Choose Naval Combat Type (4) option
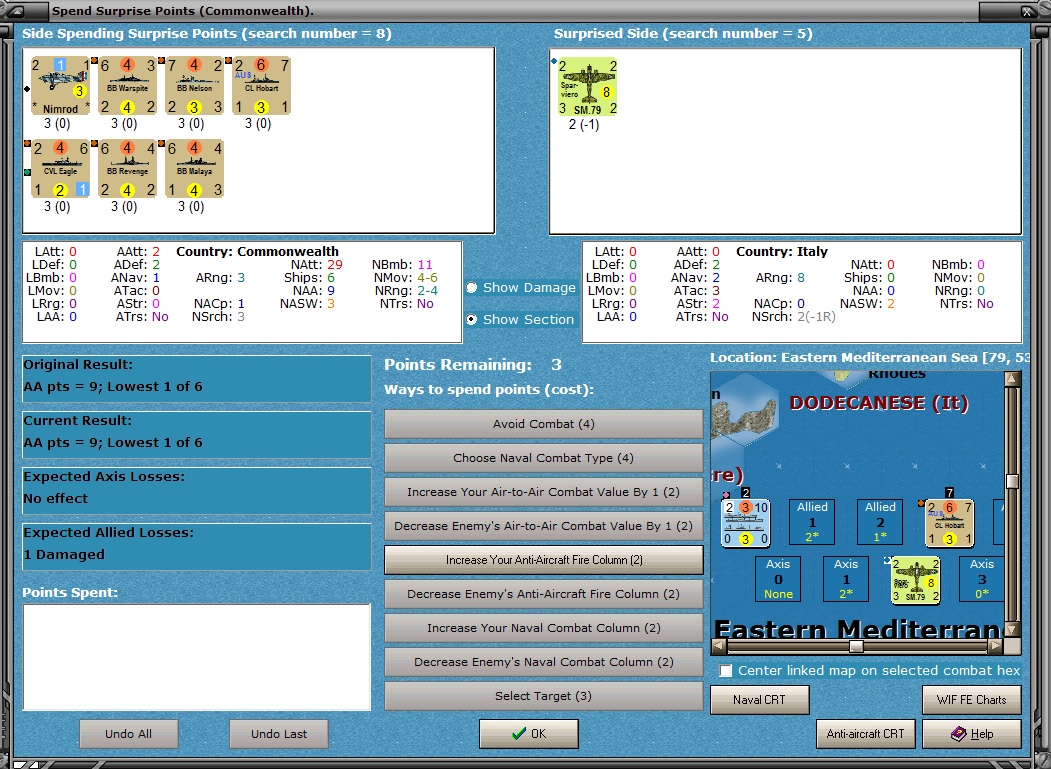 point(544,458)
